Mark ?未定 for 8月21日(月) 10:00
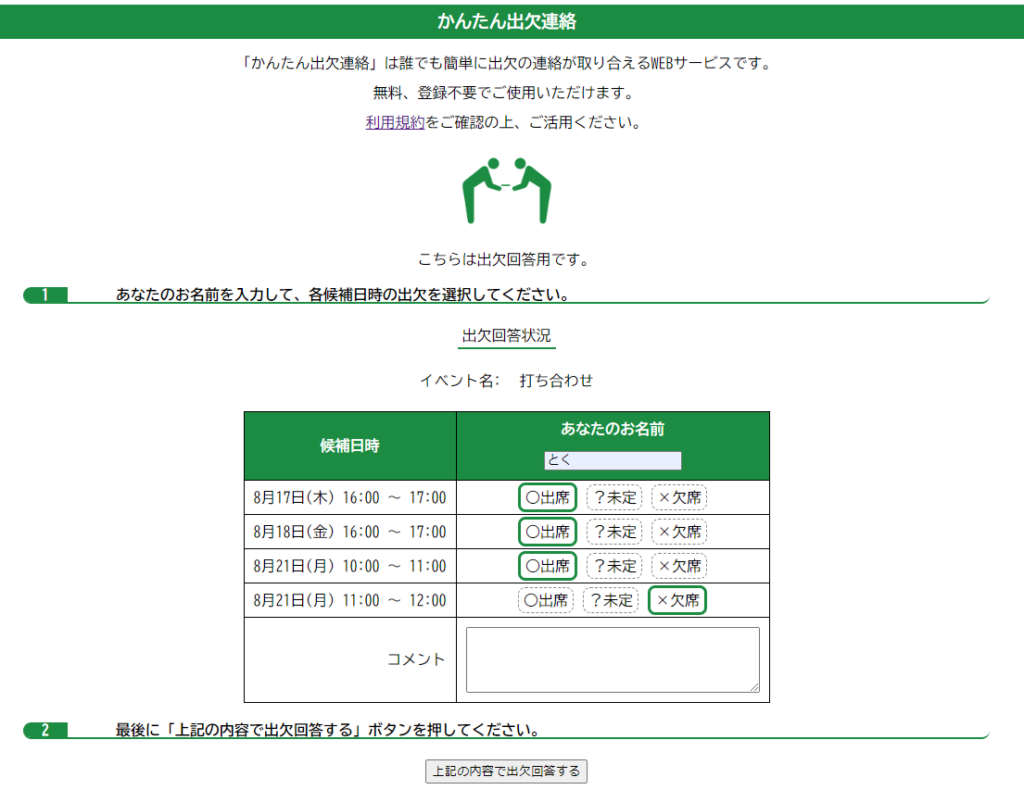 (615, 565)
